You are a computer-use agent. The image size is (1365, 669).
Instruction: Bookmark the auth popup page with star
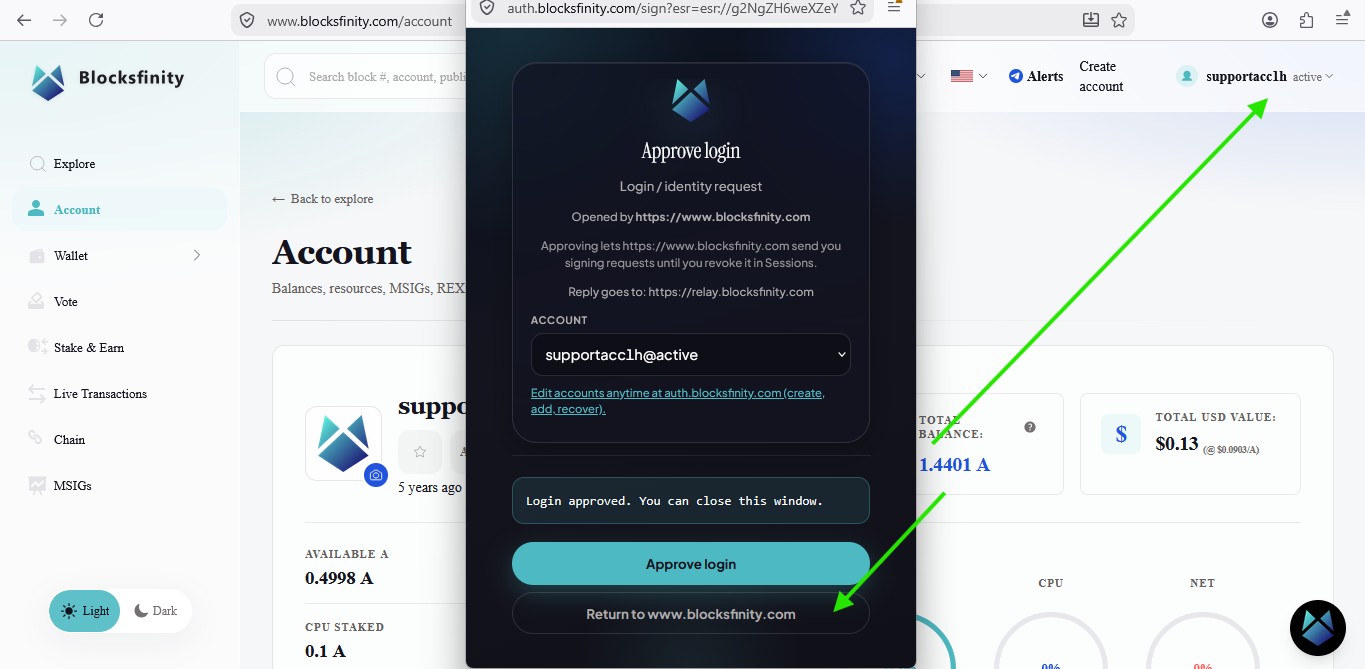pos(857,8)
